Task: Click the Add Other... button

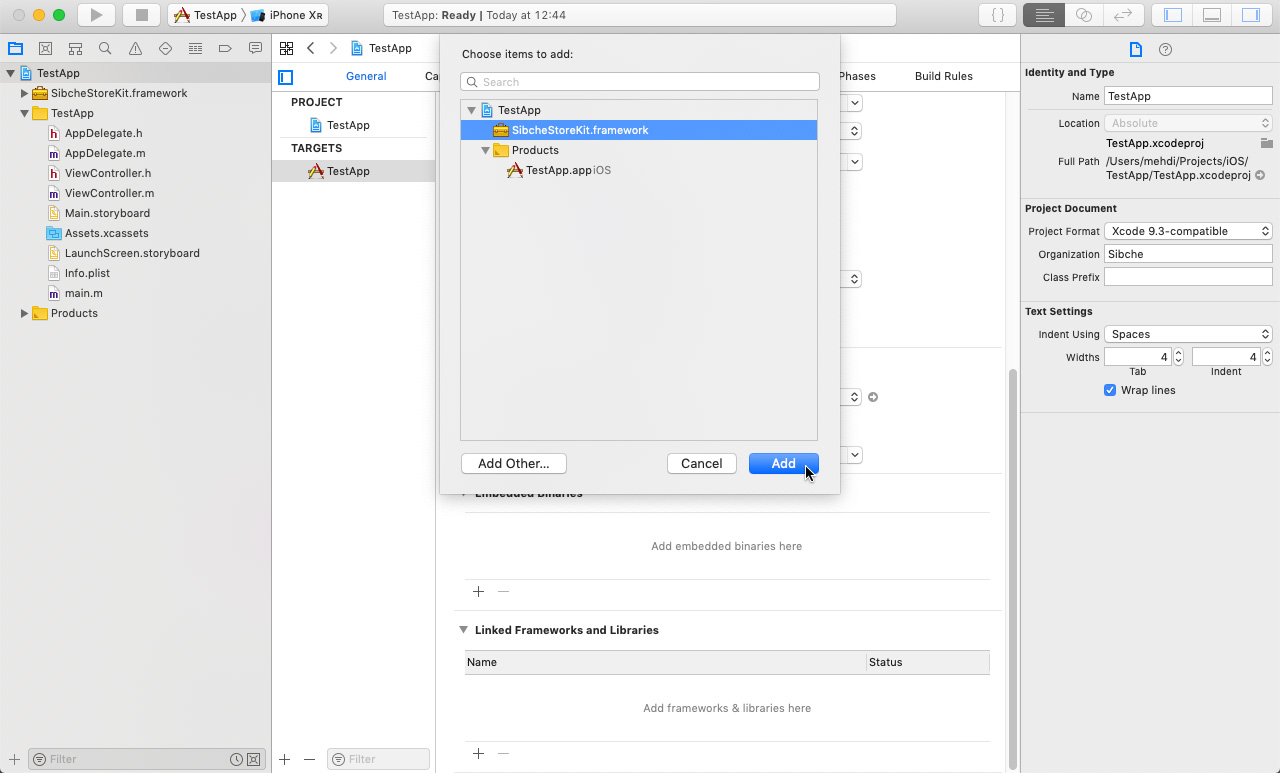Action: pyautogui.click(x=514, y=463)
